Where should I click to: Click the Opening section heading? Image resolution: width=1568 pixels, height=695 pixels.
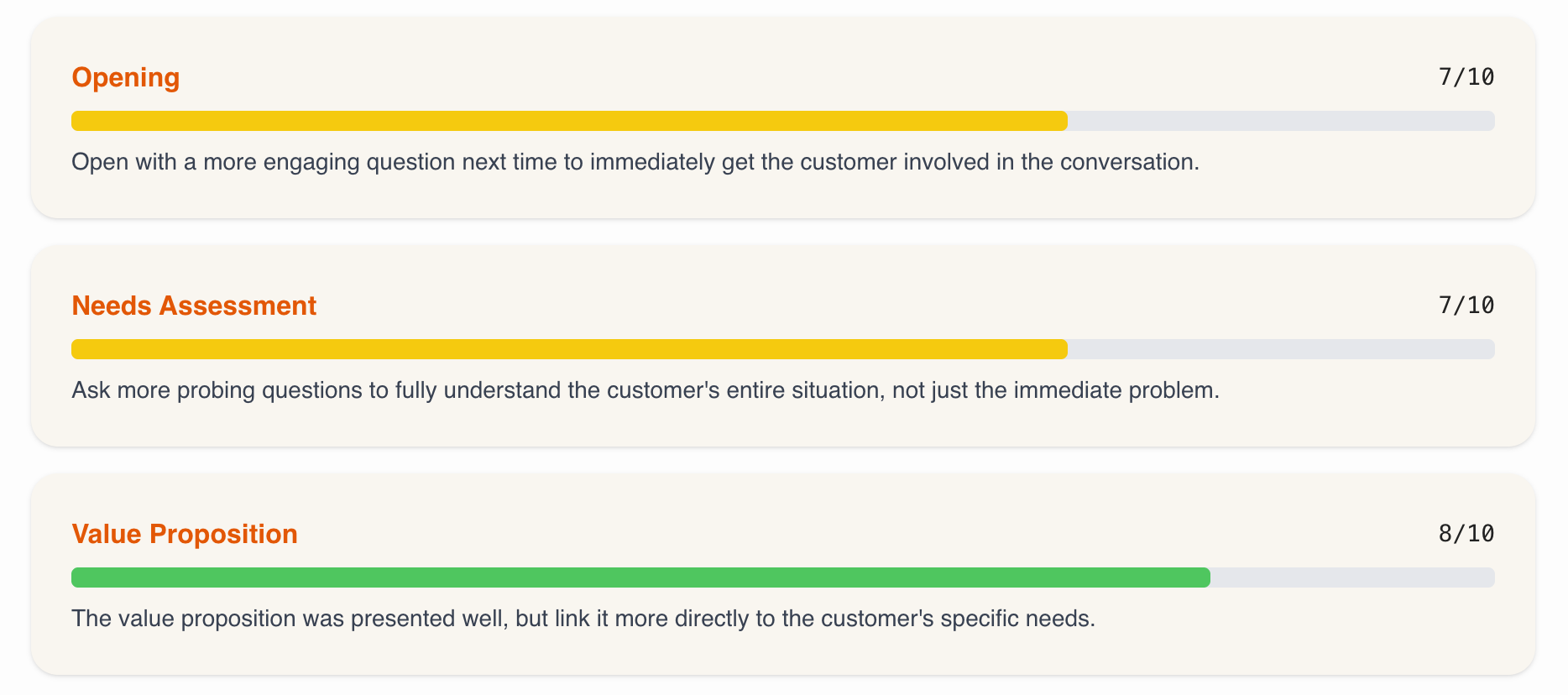pos(126,77)
